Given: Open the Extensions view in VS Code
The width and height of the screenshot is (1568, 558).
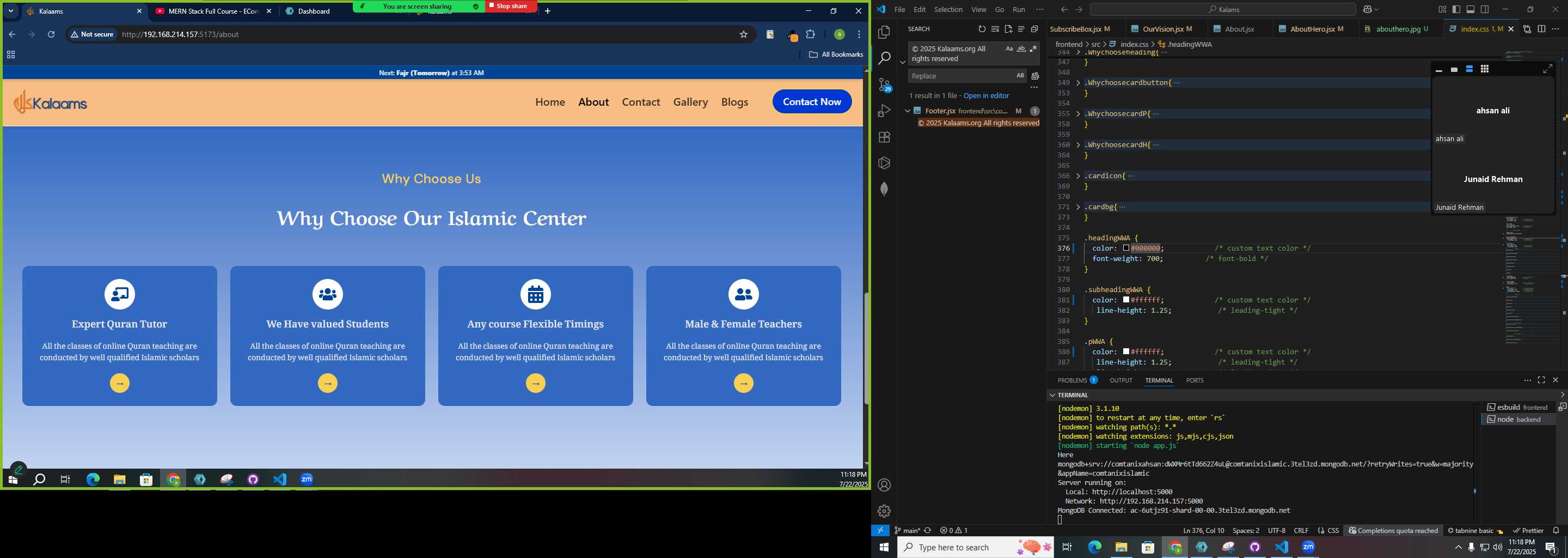Looking at the screenshot, I should (x=884, y=137).
